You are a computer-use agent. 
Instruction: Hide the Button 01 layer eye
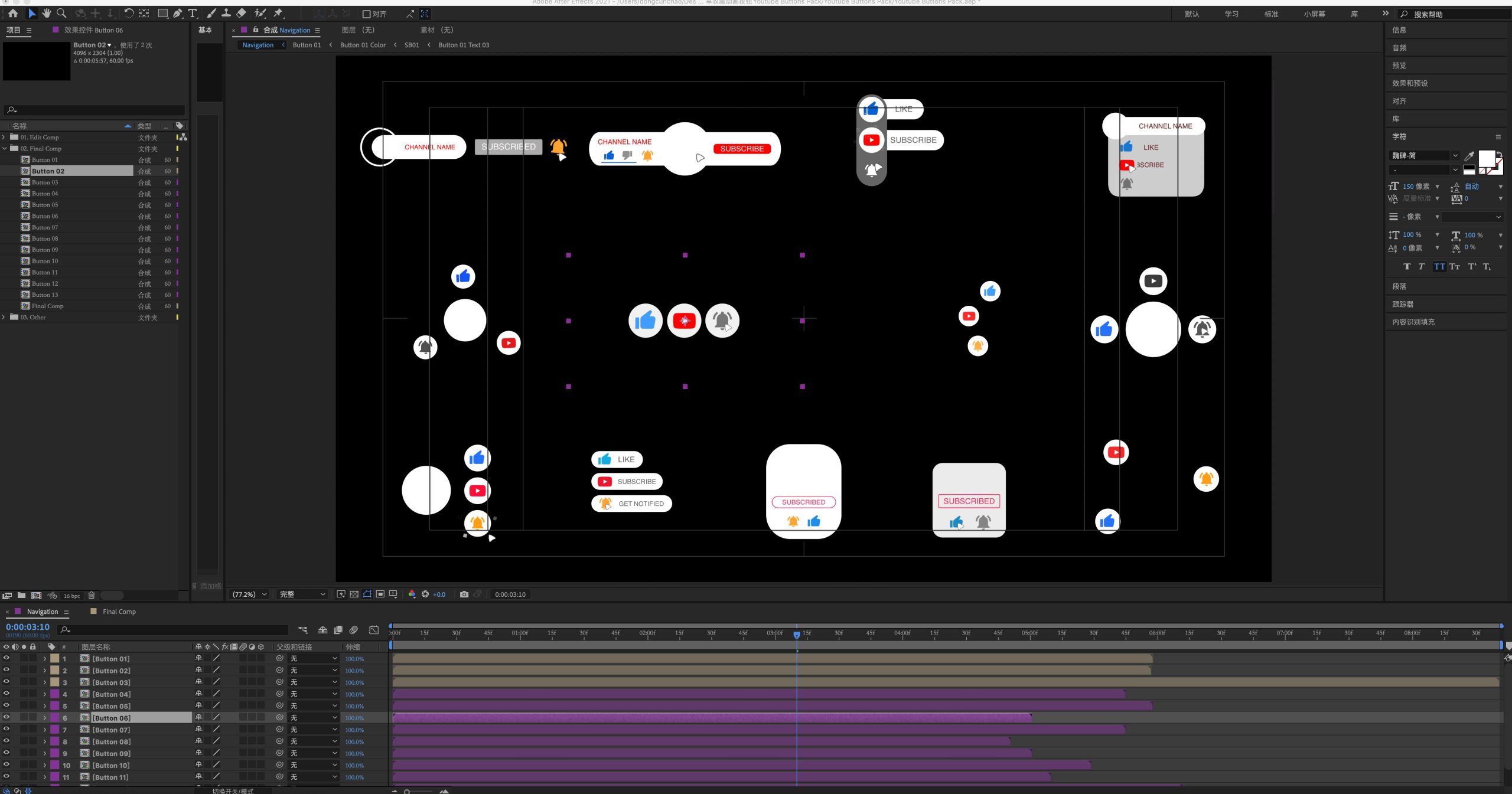6,658
